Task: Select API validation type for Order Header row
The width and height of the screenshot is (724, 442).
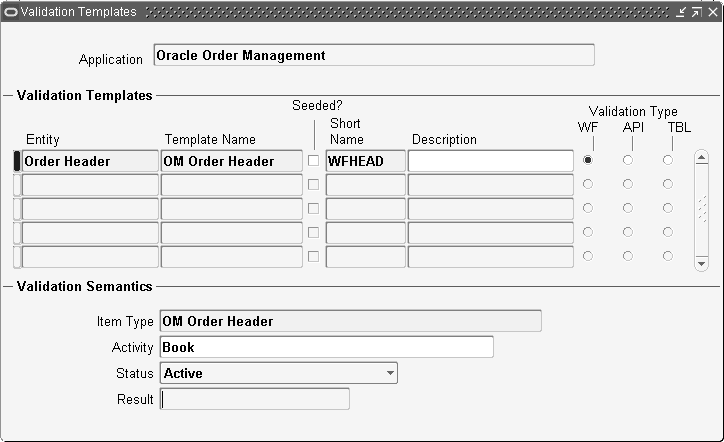Action: point(628,160)
